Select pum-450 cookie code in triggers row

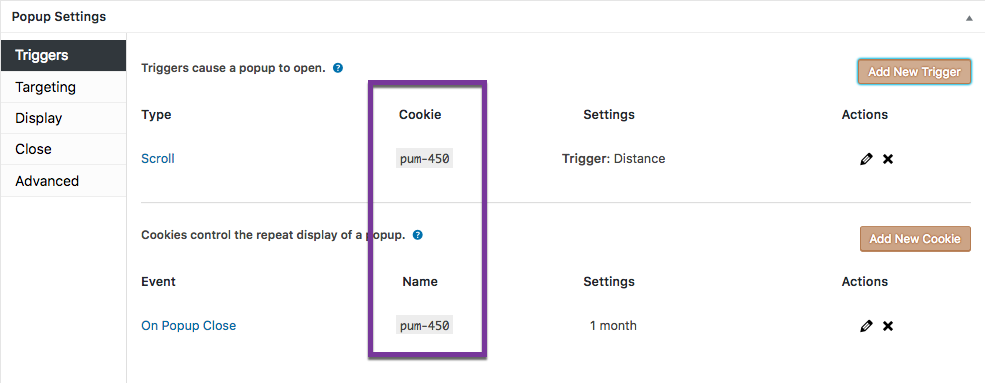click(425, 159)
